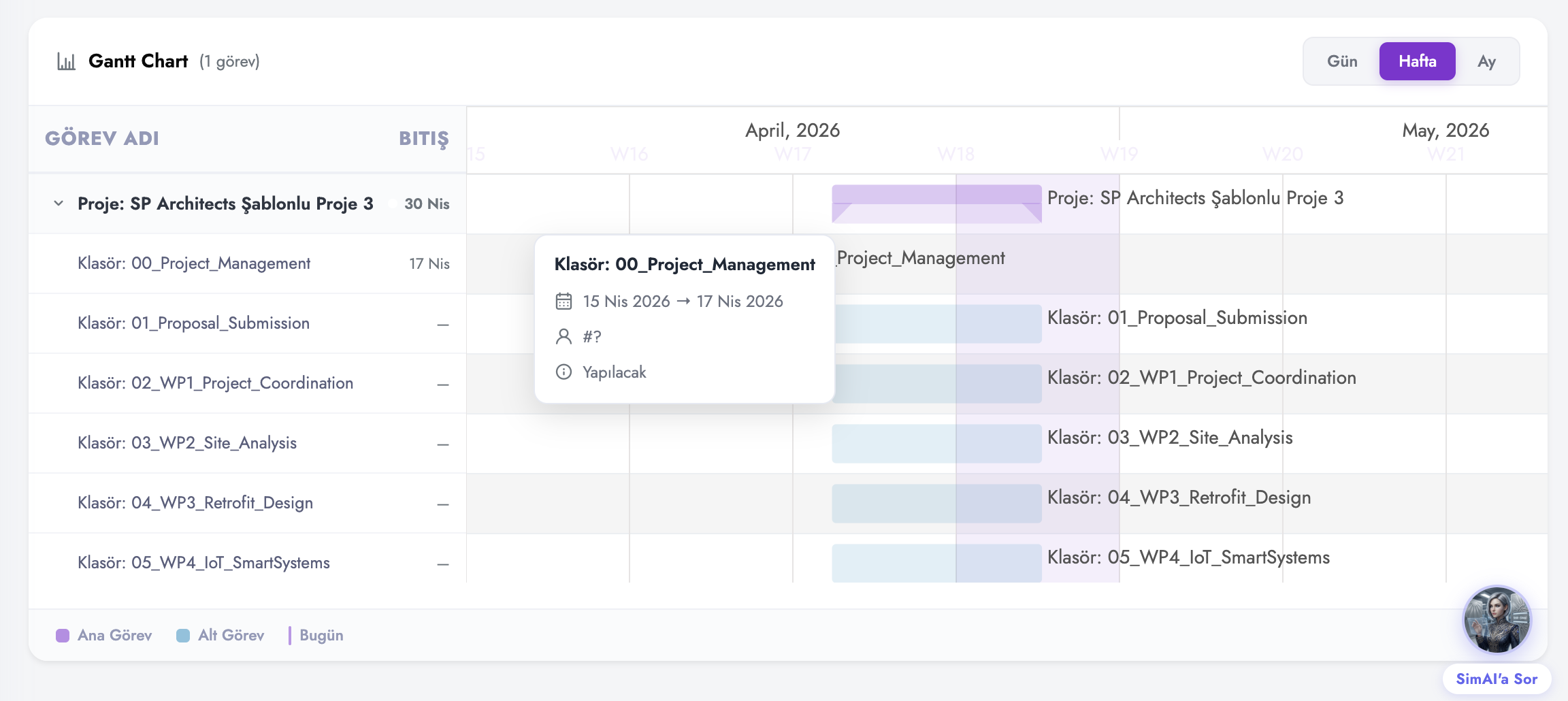The height and width of the screenshot is (701, 1568).
Task: Click the 04_WP3_Retrofit_Design Gantt bar
Action: (x=936, y=504)
